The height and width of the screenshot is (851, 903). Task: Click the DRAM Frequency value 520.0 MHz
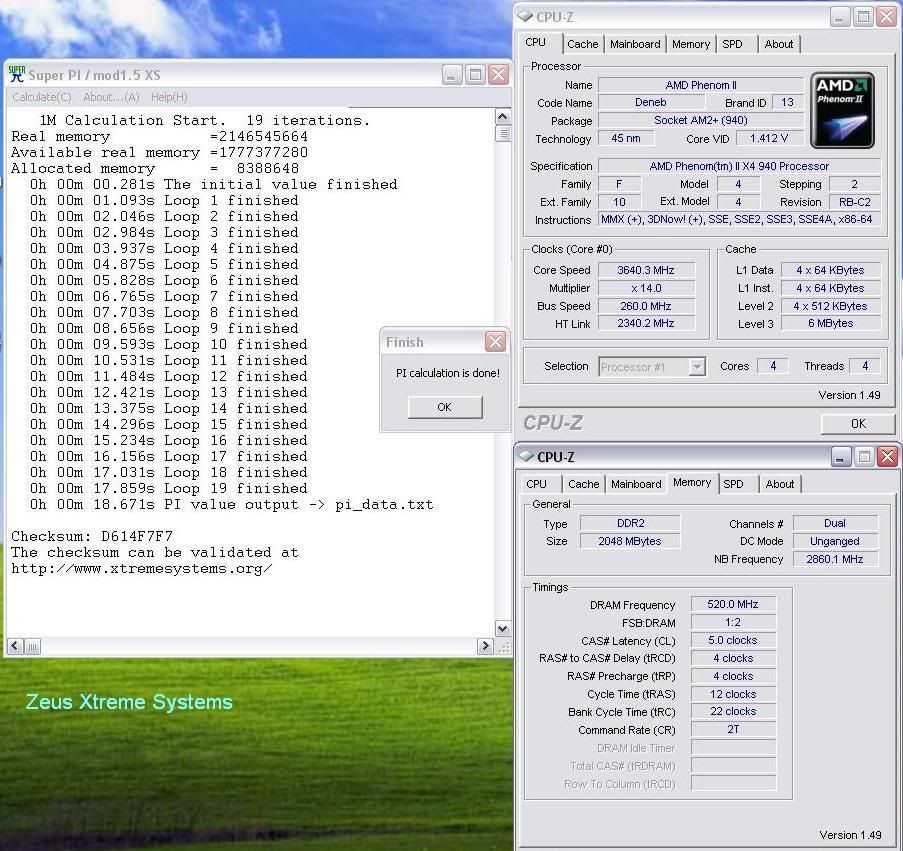(733, 604)
